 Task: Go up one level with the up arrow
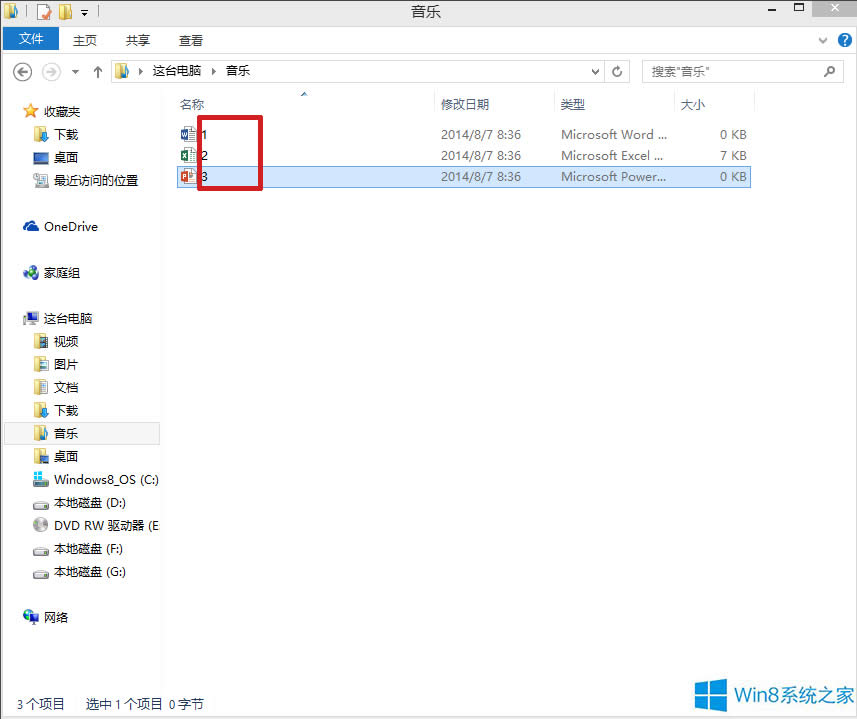[96, 71]
